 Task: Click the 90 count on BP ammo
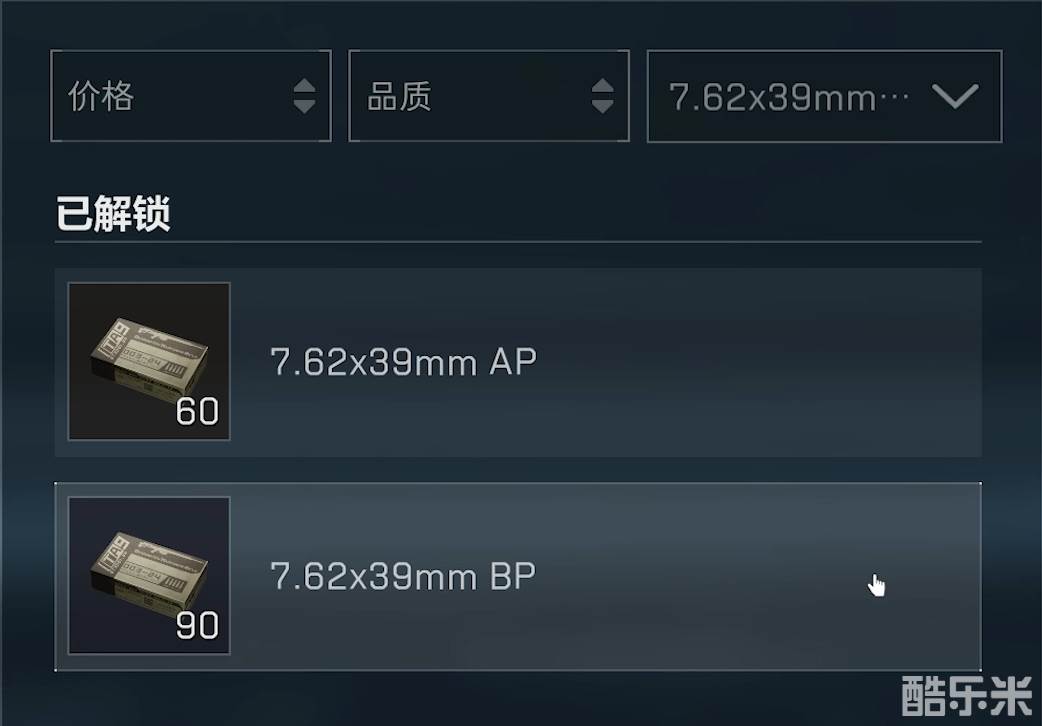point(197,626)
